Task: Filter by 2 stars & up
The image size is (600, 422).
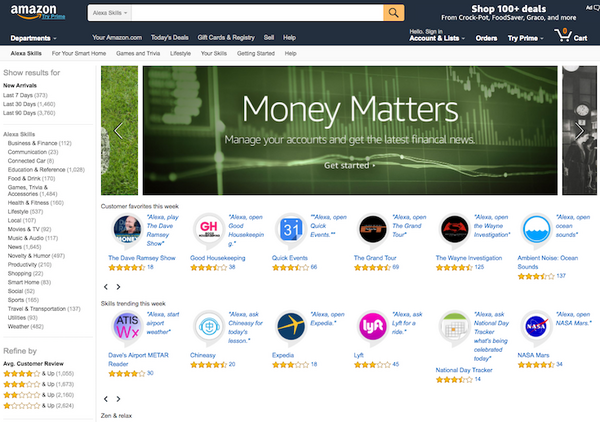Action: (x=39, y=395)
